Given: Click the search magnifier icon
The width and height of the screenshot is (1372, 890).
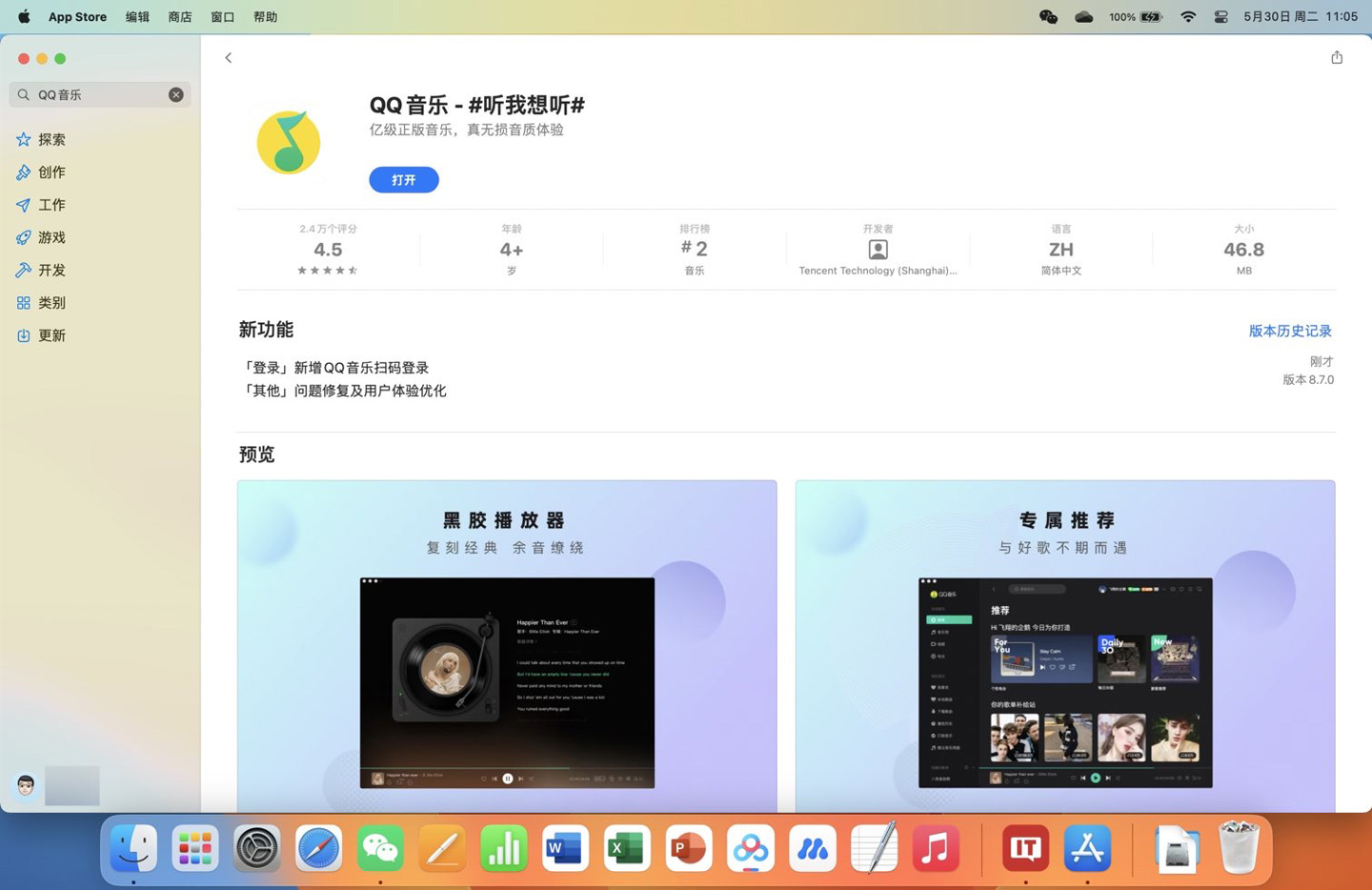Looking at the screenshot, I should pos(24,94).
